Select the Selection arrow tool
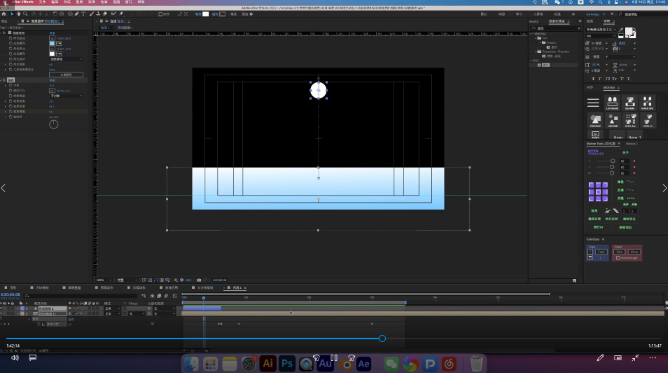The height and width of the screenshot is (373, 668). pos(12,14)
